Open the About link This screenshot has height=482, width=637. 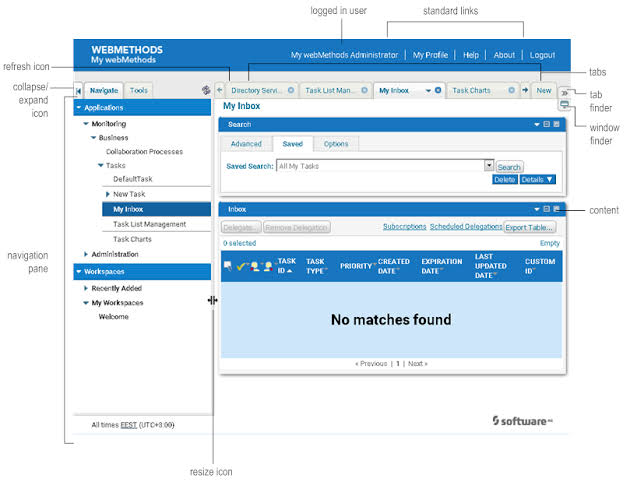click(x=504, y=55)
